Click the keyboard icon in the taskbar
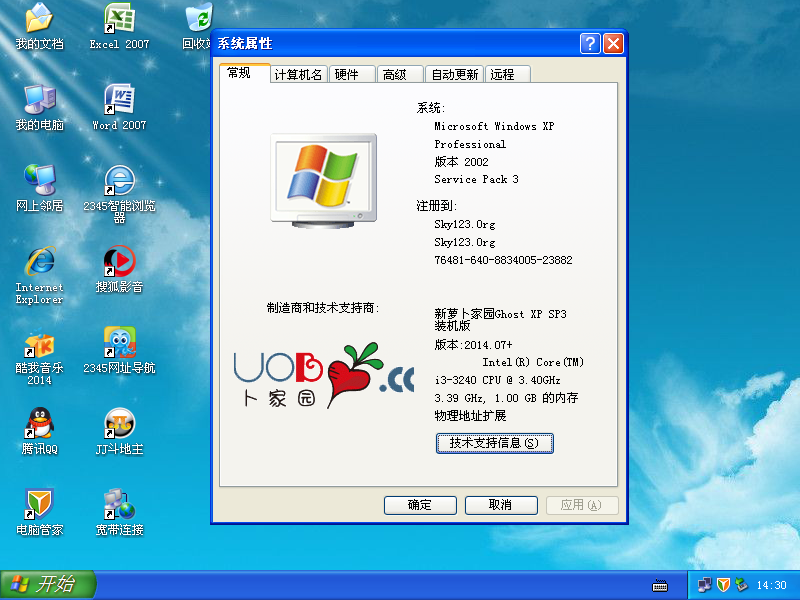The image size is (800, 600). coord(660,585)
